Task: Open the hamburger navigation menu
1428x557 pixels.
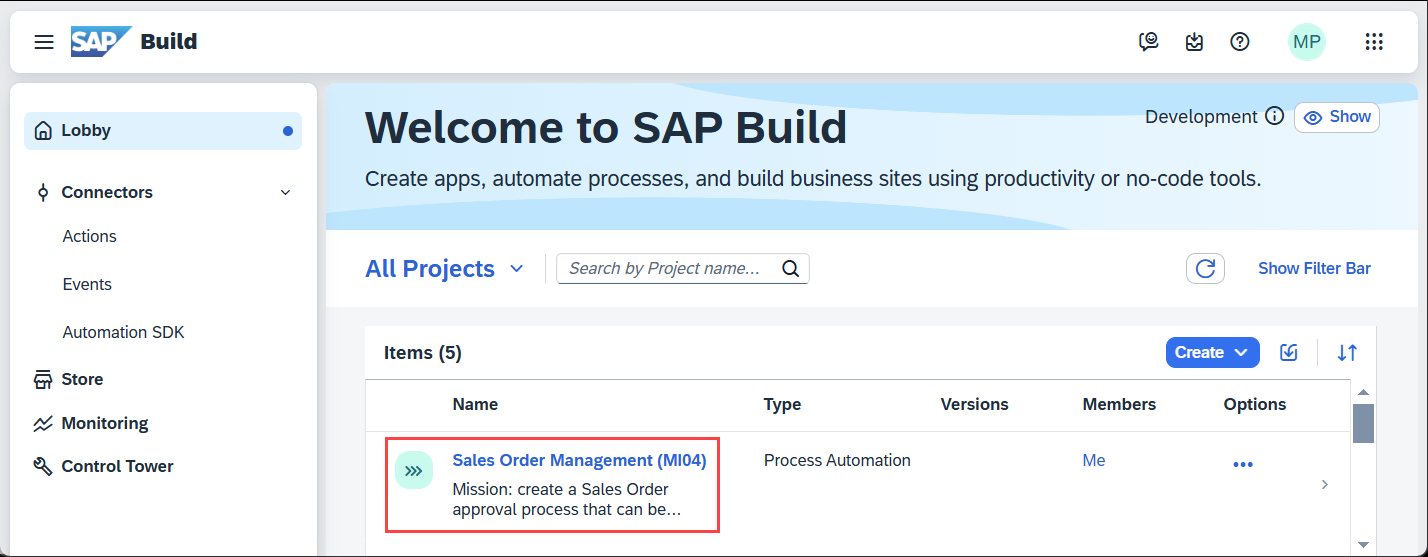Action: (x=44, y=42)
